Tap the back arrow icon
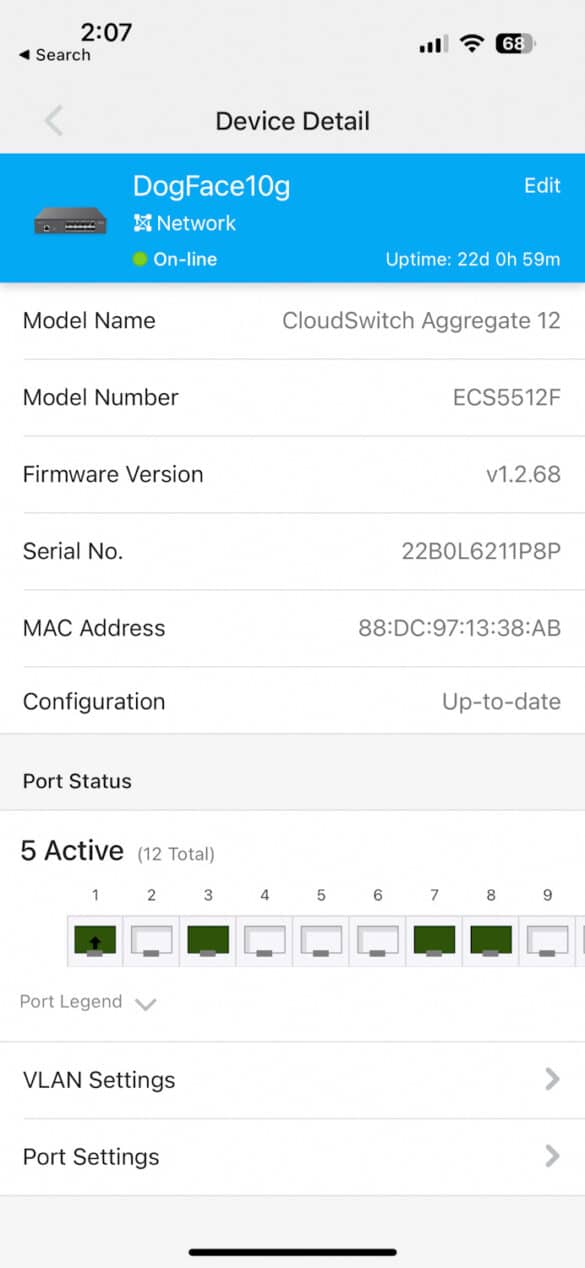 [54, 121]
